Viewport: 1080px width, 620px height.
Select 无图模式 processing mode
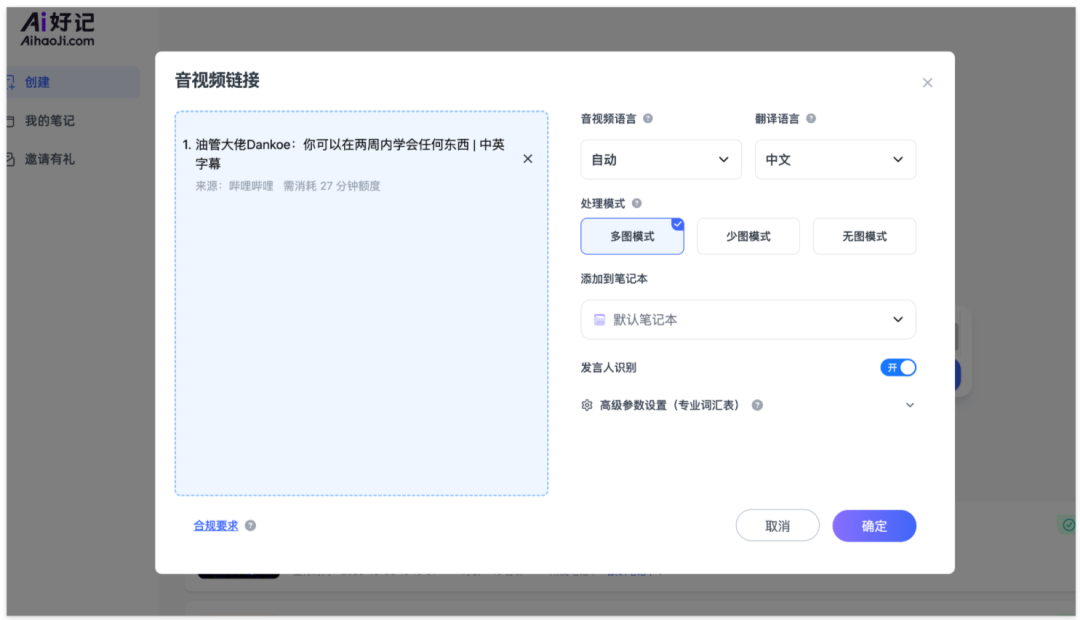point(864,237)
